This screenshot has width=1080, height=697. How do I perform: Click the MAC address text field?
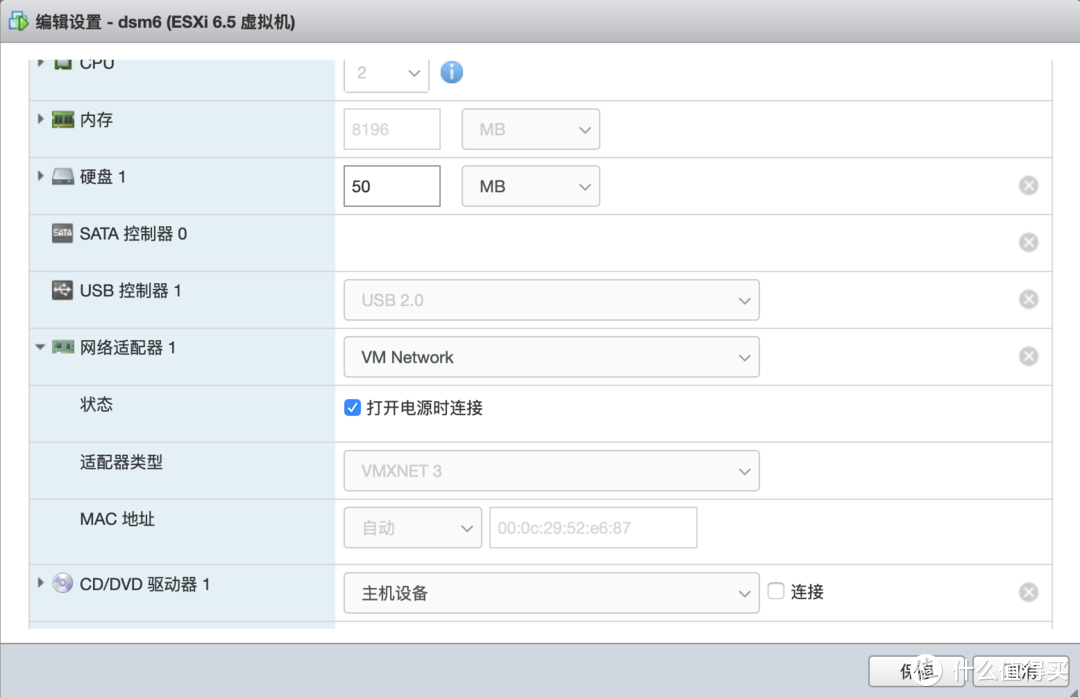[593, 528]
